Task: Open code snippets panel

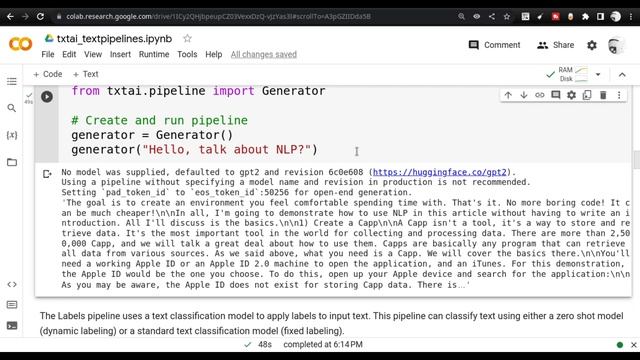Action: (12, 284)
